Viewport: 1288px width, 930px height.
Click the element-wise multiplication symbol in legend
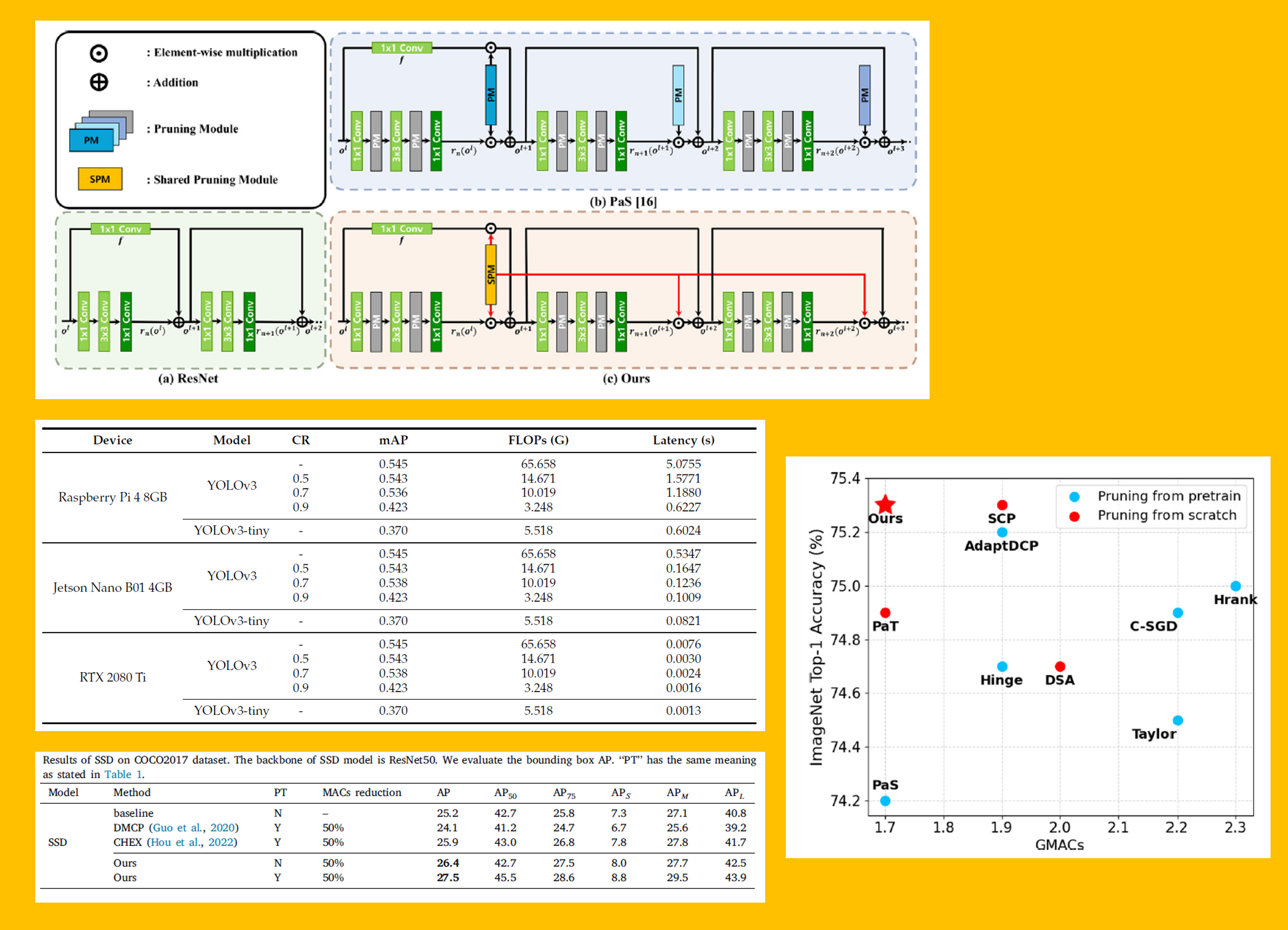click(x=99, y=53)
